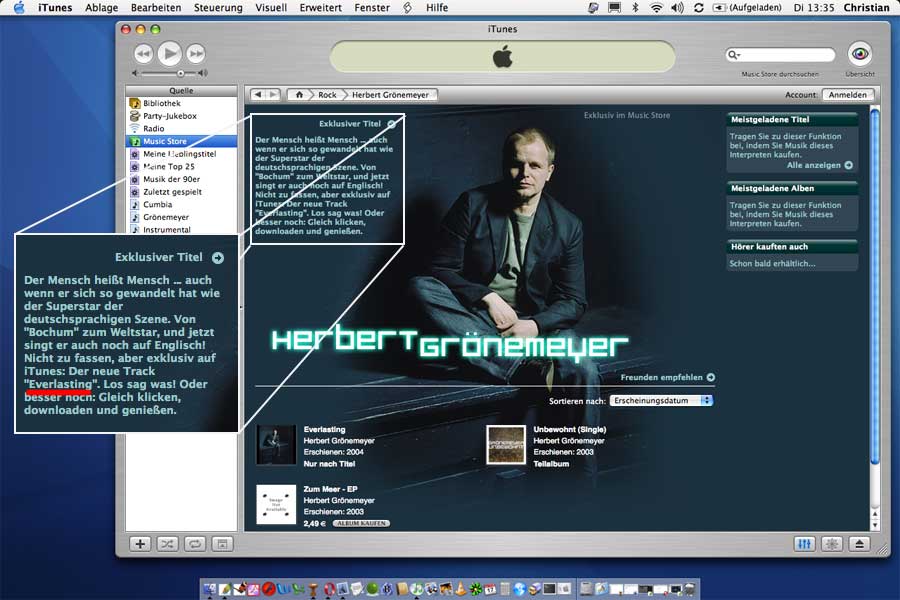The width and height of the screenshot is (900, 600).
Task: Skip to the next track
Action: pos(196,53)
